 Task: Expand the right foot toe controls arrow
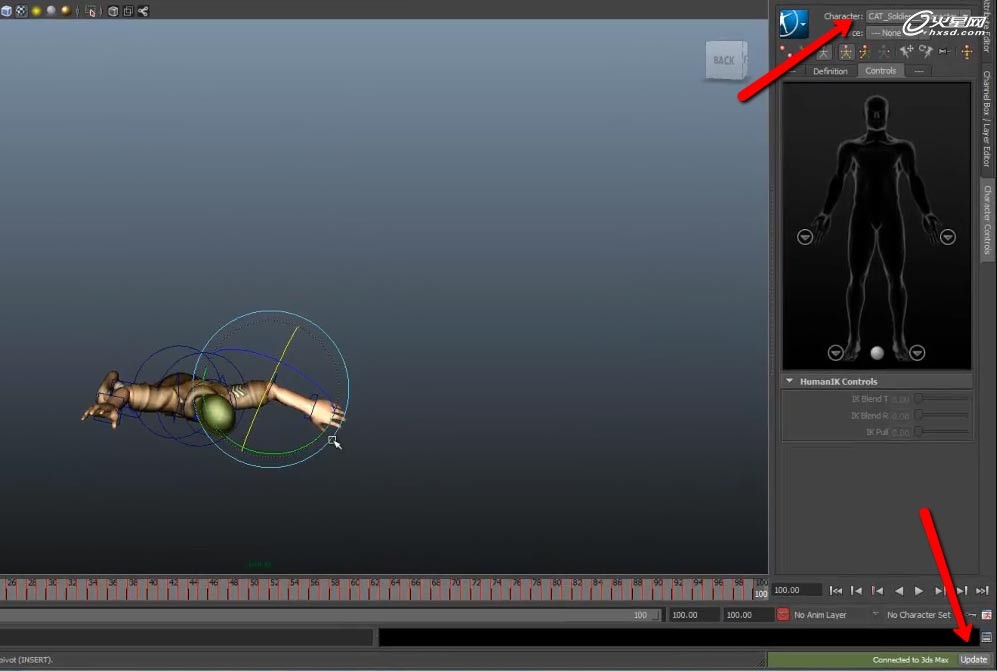(835, 352)
